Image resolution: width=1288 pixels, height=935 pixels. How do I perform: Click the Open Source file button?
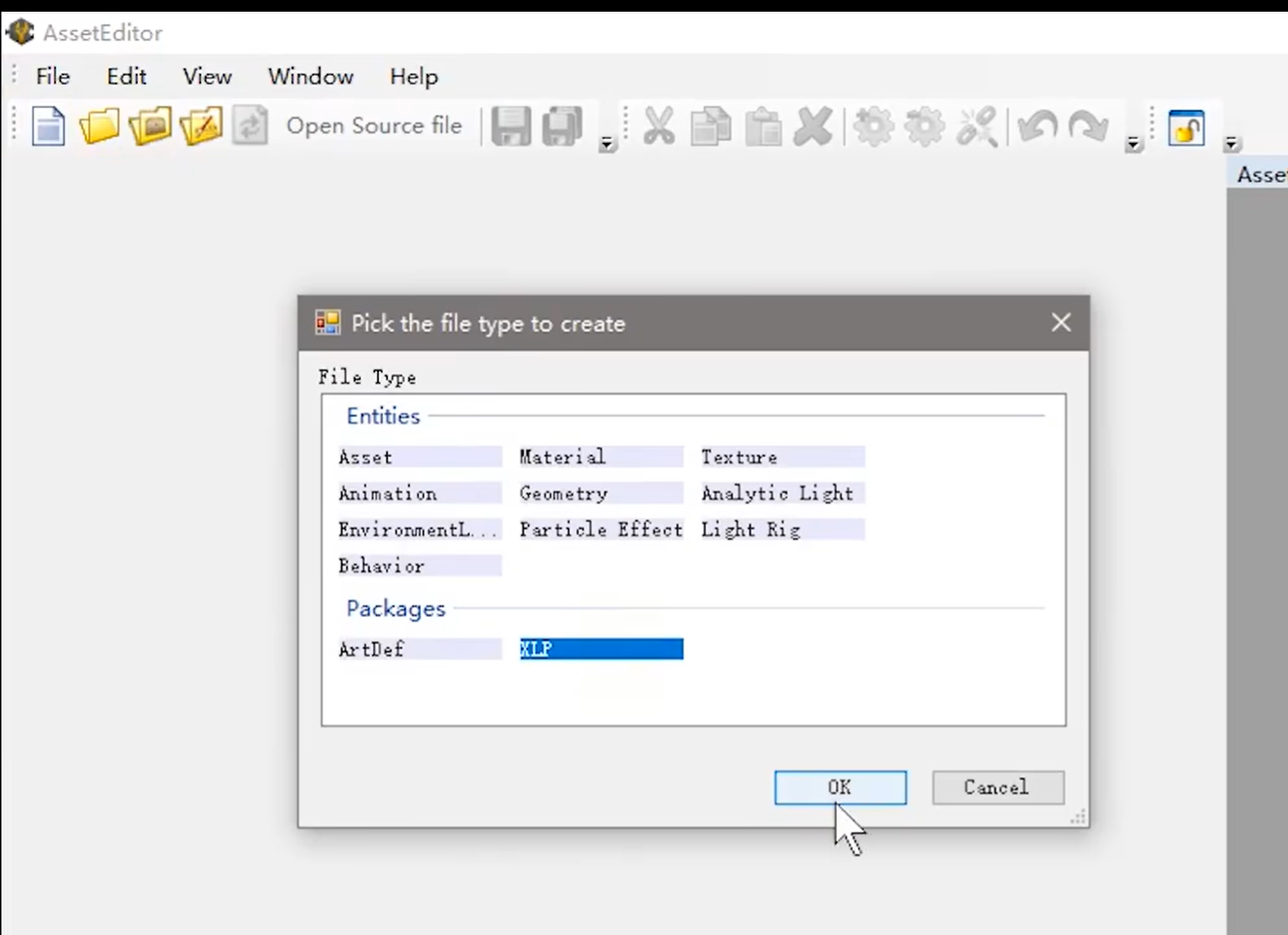[x=374, y=126]
